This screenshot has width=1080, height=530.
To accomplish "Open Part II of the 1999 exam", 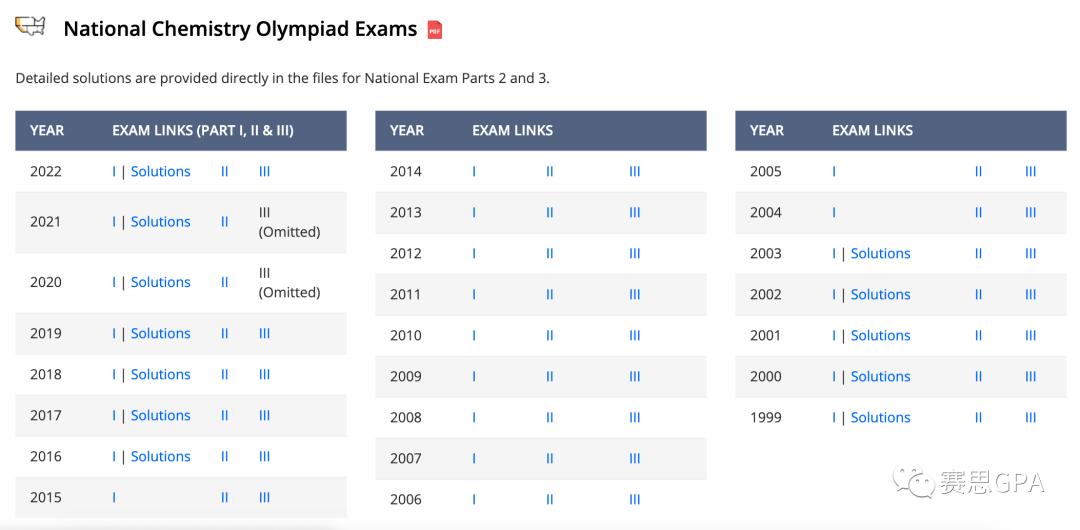I will pos(978,417).
